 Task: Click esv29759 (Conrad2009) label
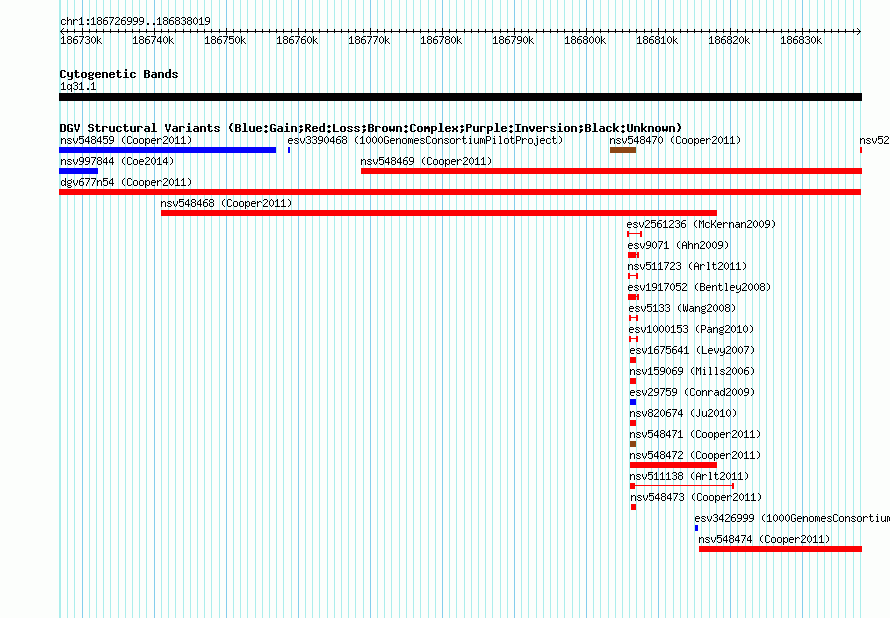[x=692, y=392]
